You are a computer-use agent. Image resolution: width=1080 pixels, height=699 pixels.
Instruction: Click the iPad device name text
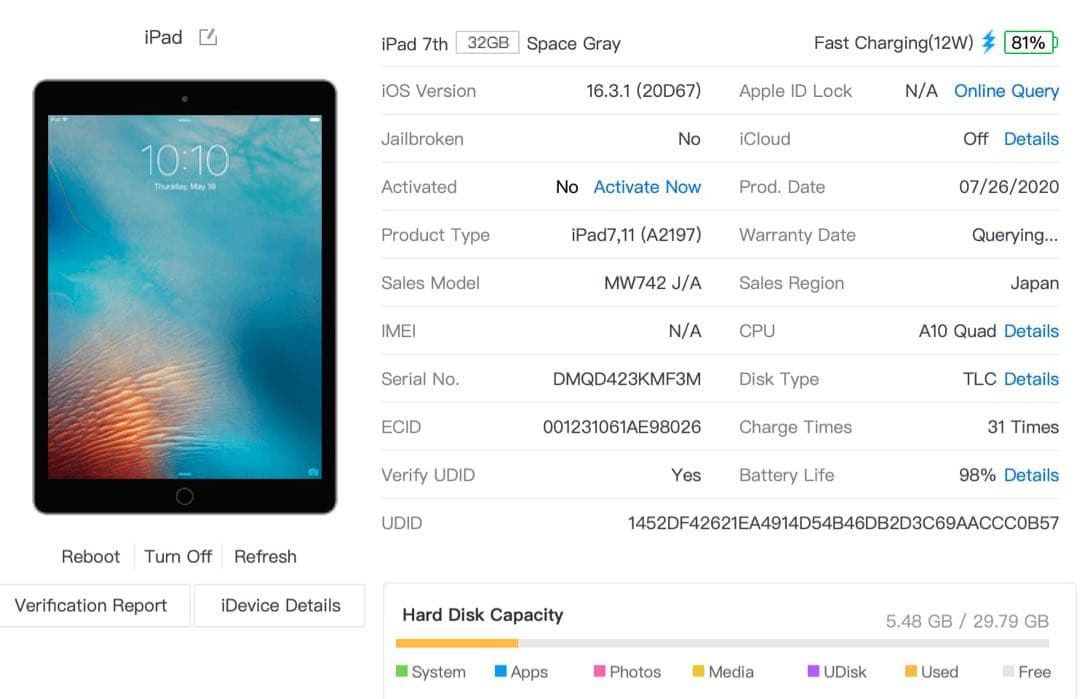coord(163,37)
